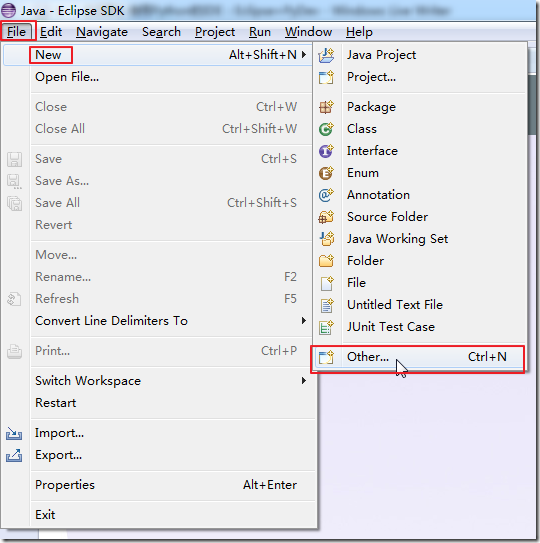This screenshot has width=540, height=543.
Task: Click the Java Project icon
Action: coord(326,55)
